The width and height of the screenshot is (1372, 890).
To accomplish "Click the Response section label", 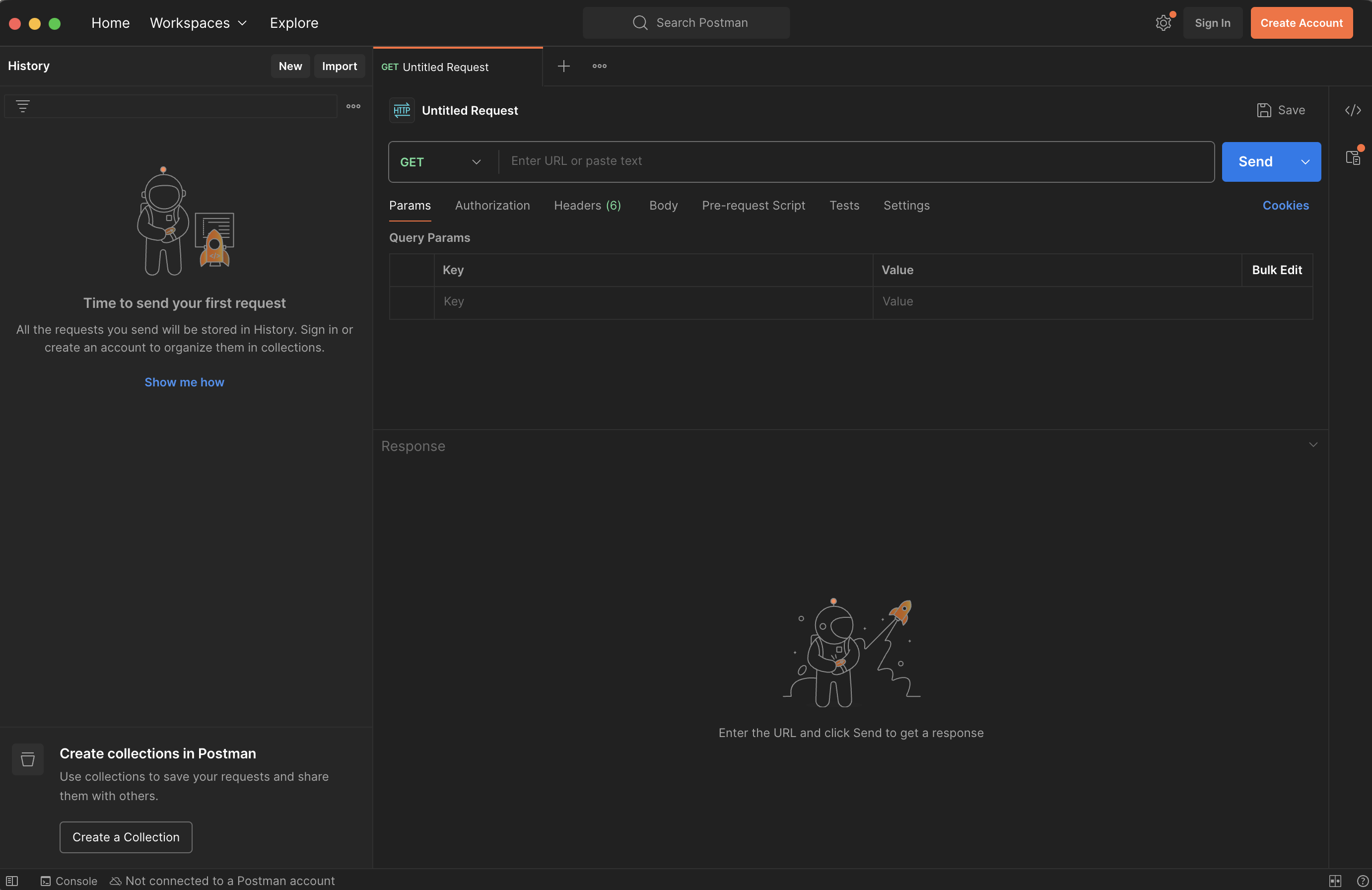I will (x=413, y=446).
